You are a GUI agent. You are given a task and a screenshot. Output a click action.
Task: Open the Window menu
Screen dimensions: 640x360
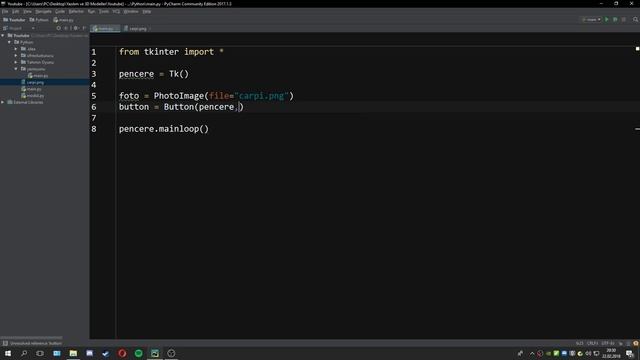[x=131, y=11]
